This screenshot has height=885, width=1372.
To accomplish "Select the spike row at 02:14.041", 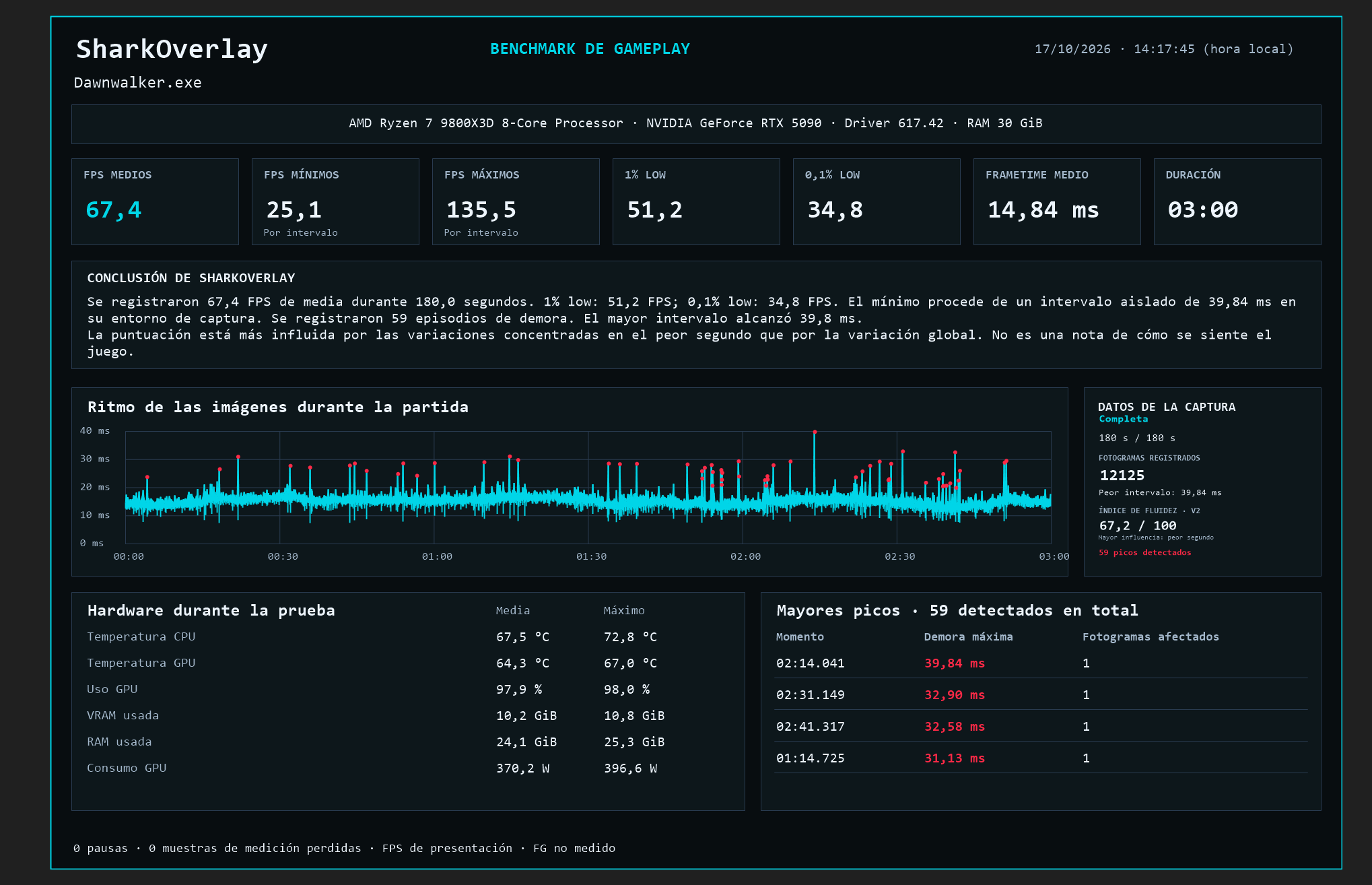I will 1041,663.
